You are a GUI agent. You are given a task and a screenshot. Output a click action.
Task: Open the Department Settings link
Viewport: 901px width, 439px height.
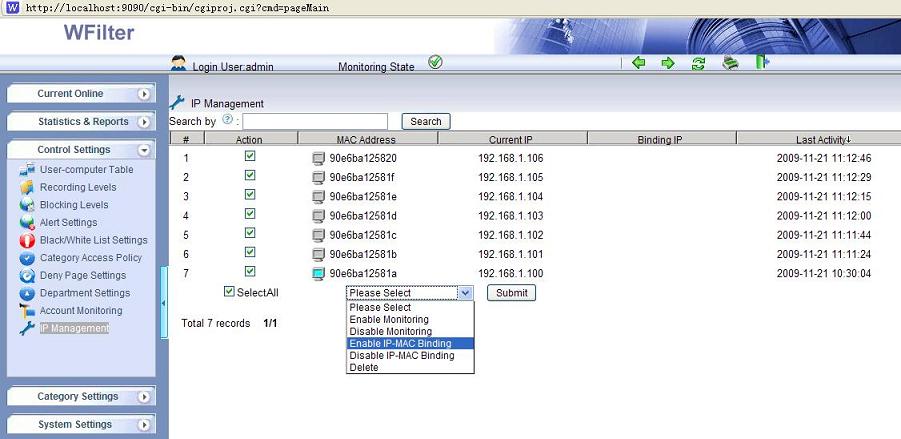pyautogui.click(x=85, y=293)
